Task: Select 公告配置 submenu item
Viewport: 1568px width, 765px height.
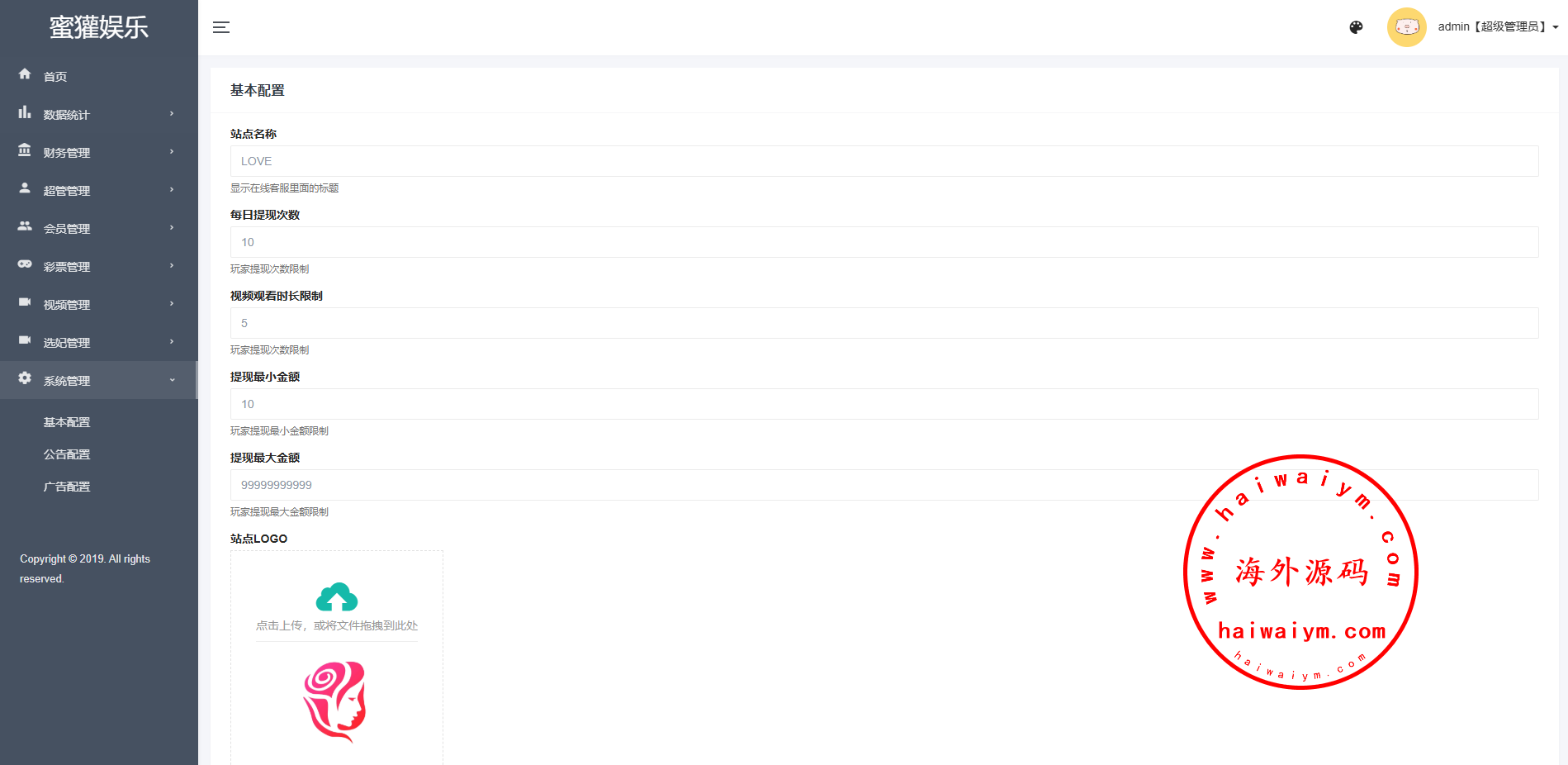Action: pyautogui.click(x=67, y=454)
